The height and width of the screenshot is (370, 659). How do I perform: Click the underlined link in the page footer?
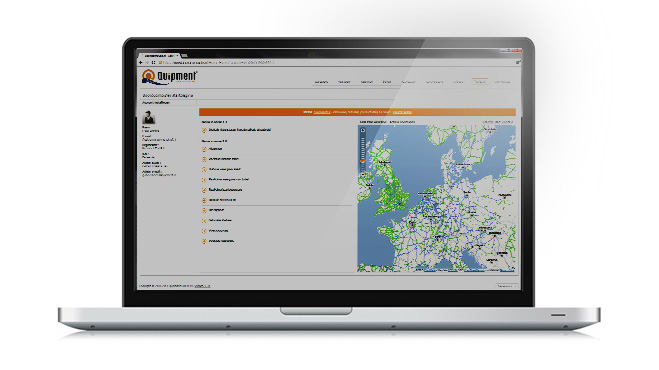coord(203,286)
